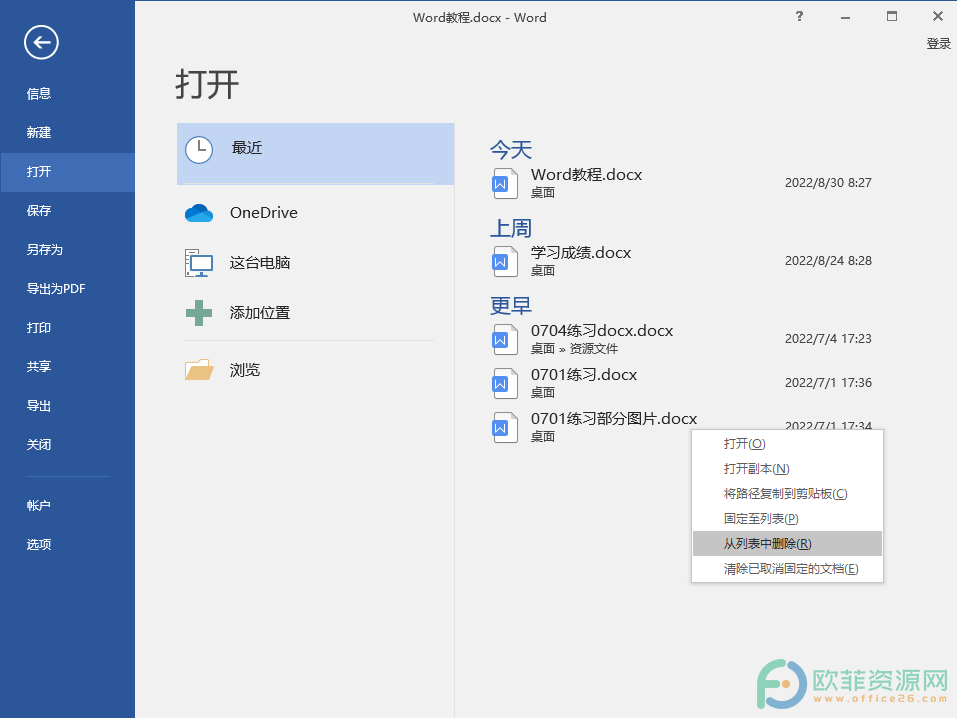Screen dimensions: 957x718
Task: Click the 登录 sign-in link
Action: 938,43
